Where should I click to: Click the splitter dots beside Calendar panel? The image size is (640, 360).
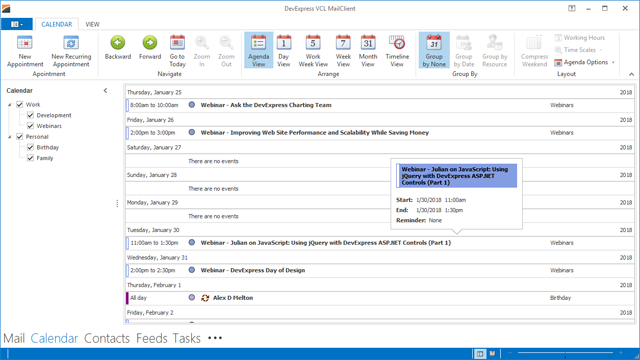(x=117, y=203)
